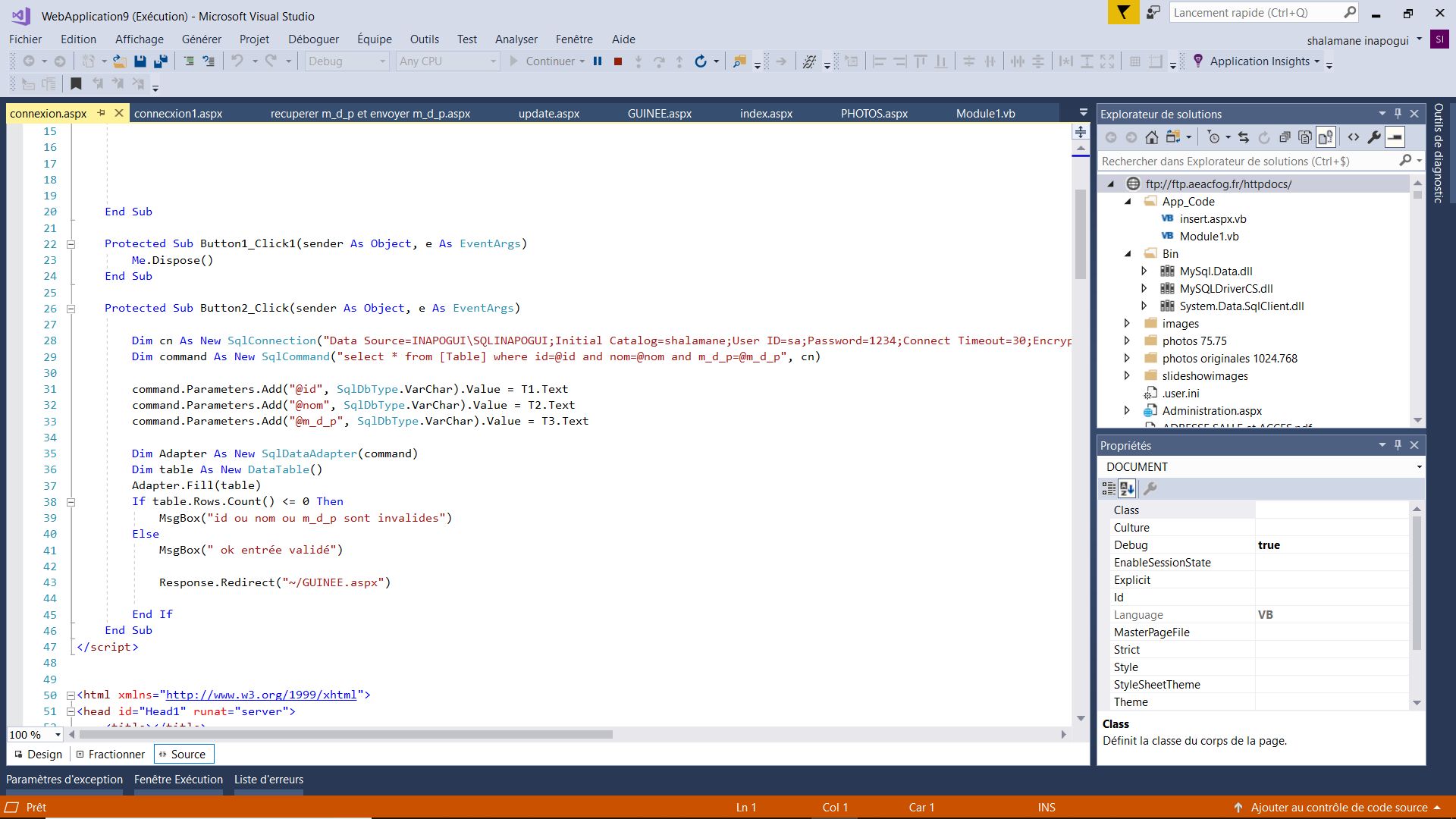Open the editor tab overflow dropdown

[x=1083, y=112]
